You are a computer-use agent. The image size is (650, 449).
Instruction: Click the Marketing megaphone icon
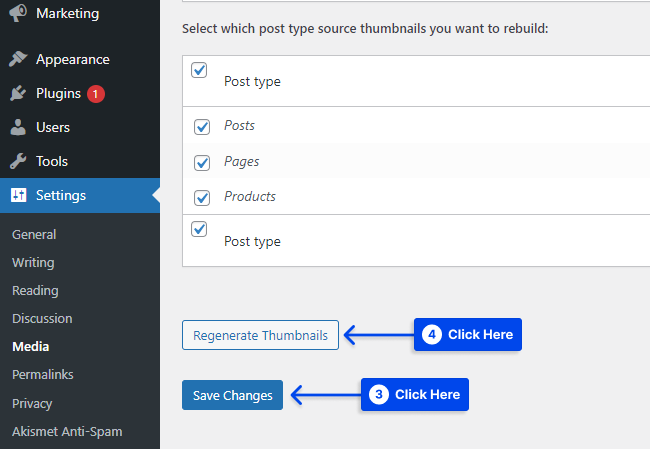[18, 13]
